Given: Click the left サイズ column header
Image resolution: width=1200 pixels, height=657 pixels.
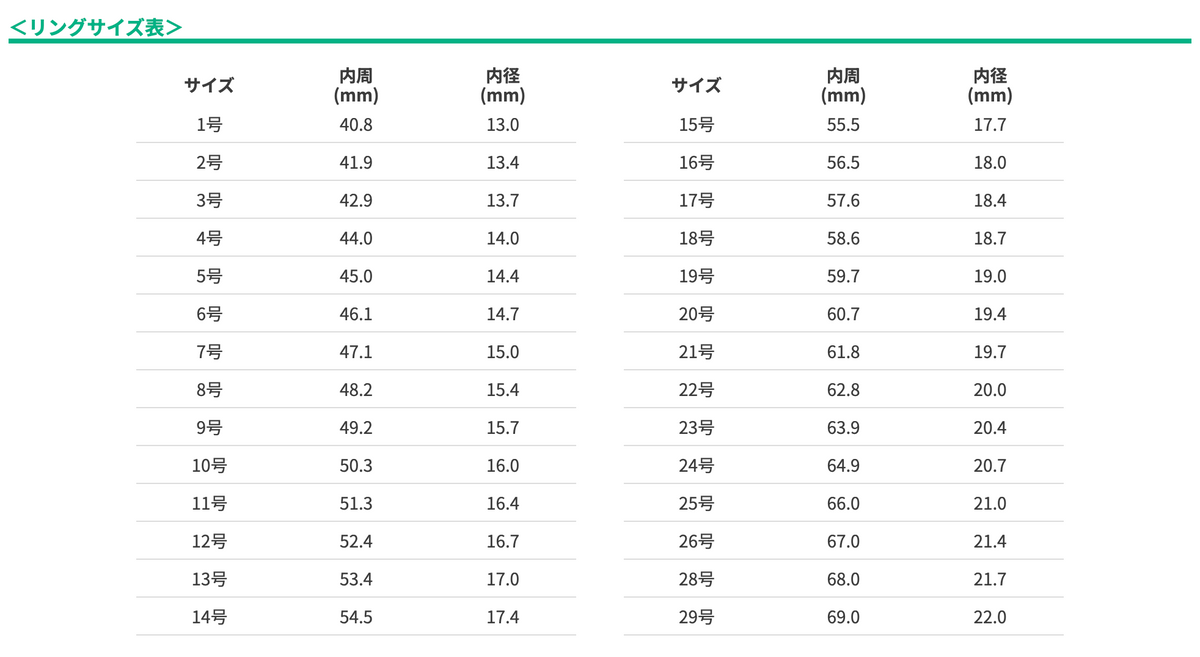Looking at the screenshot, I should (209, 86).
